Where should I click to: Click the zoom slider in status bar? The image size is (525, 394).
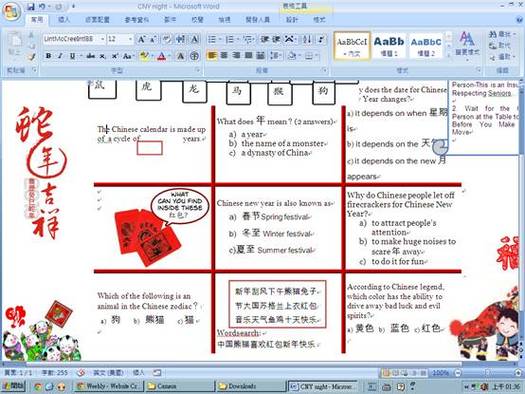point(488,373)
